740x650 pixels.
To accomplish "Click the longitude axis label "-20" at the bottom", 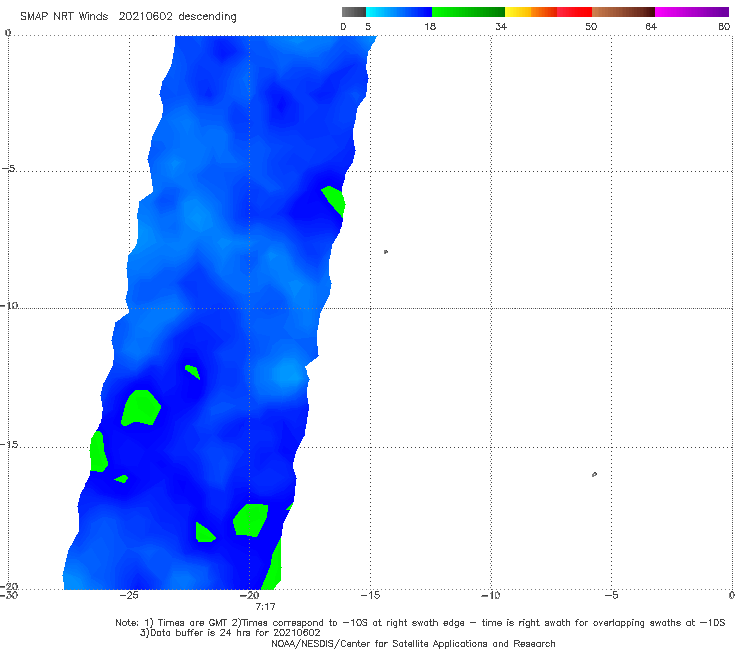I will (249, 596).
